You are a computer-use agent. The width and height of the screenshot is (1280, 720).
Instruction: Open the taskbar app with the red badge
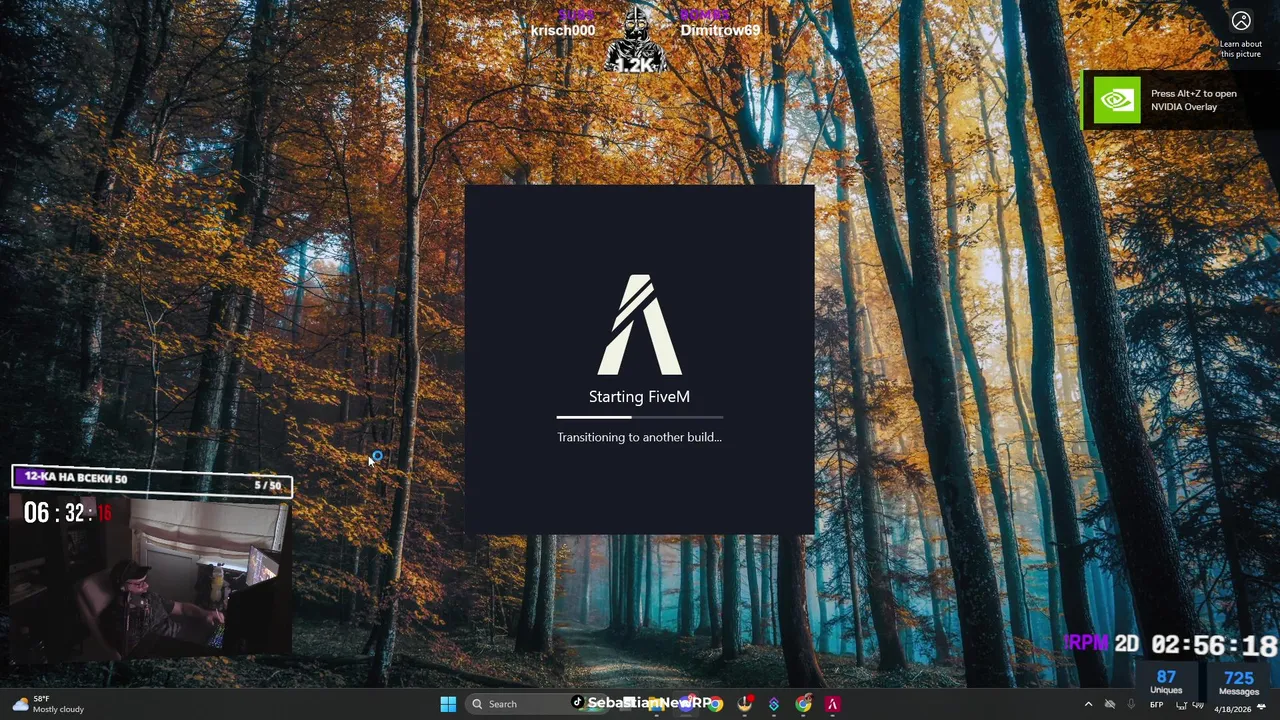(x=745, y=704)
